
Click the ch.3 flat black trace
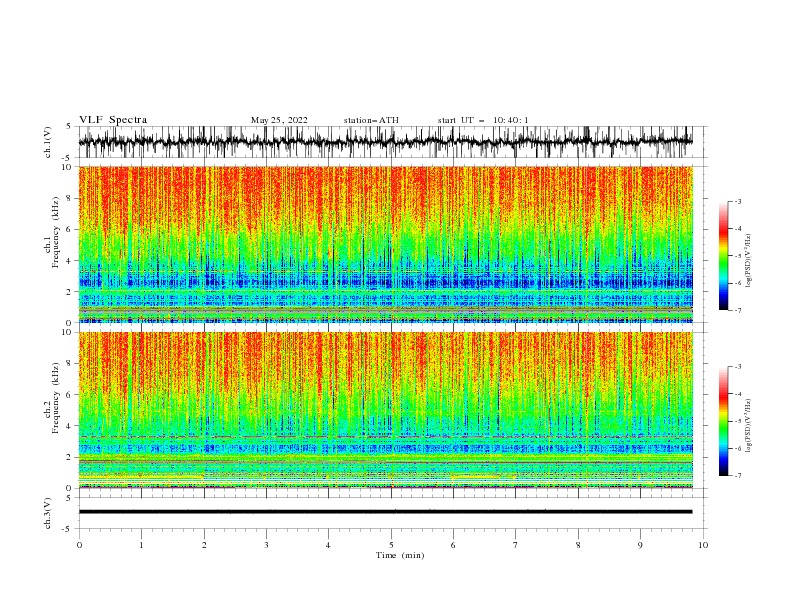pyautogui.click(x=385, y=512)
